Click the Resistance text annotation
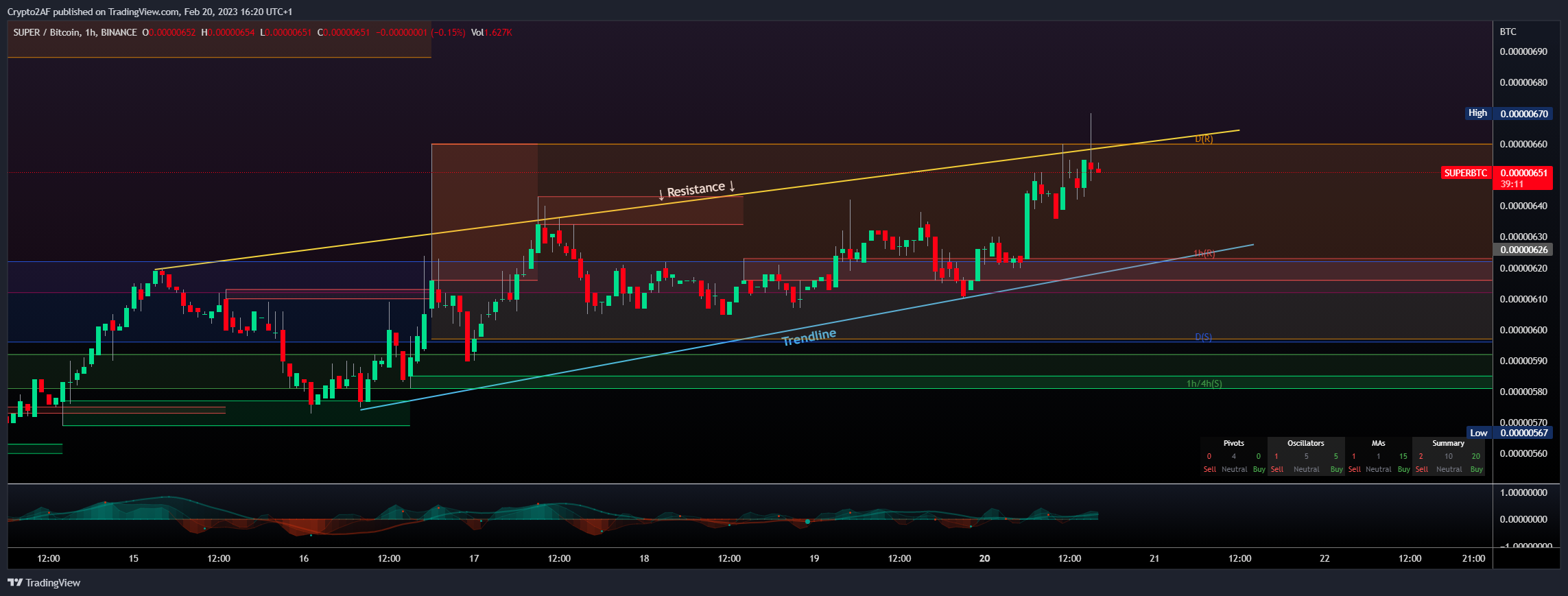The width and height of the screenshot is (1568, 596). [x=696, y=189]
